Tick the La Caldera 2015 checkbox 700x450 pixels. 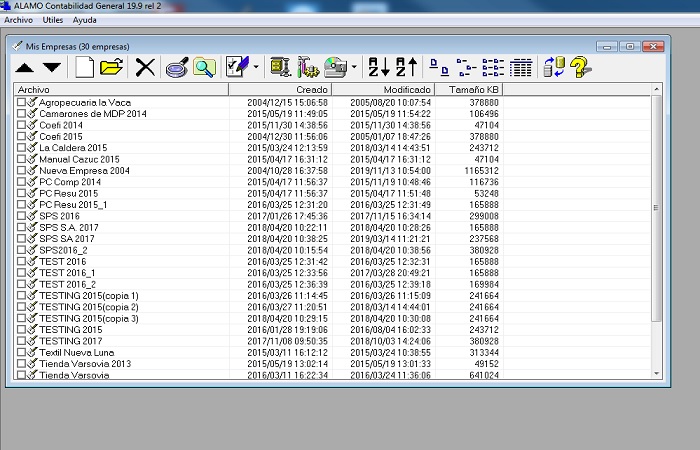click(21, 147)
